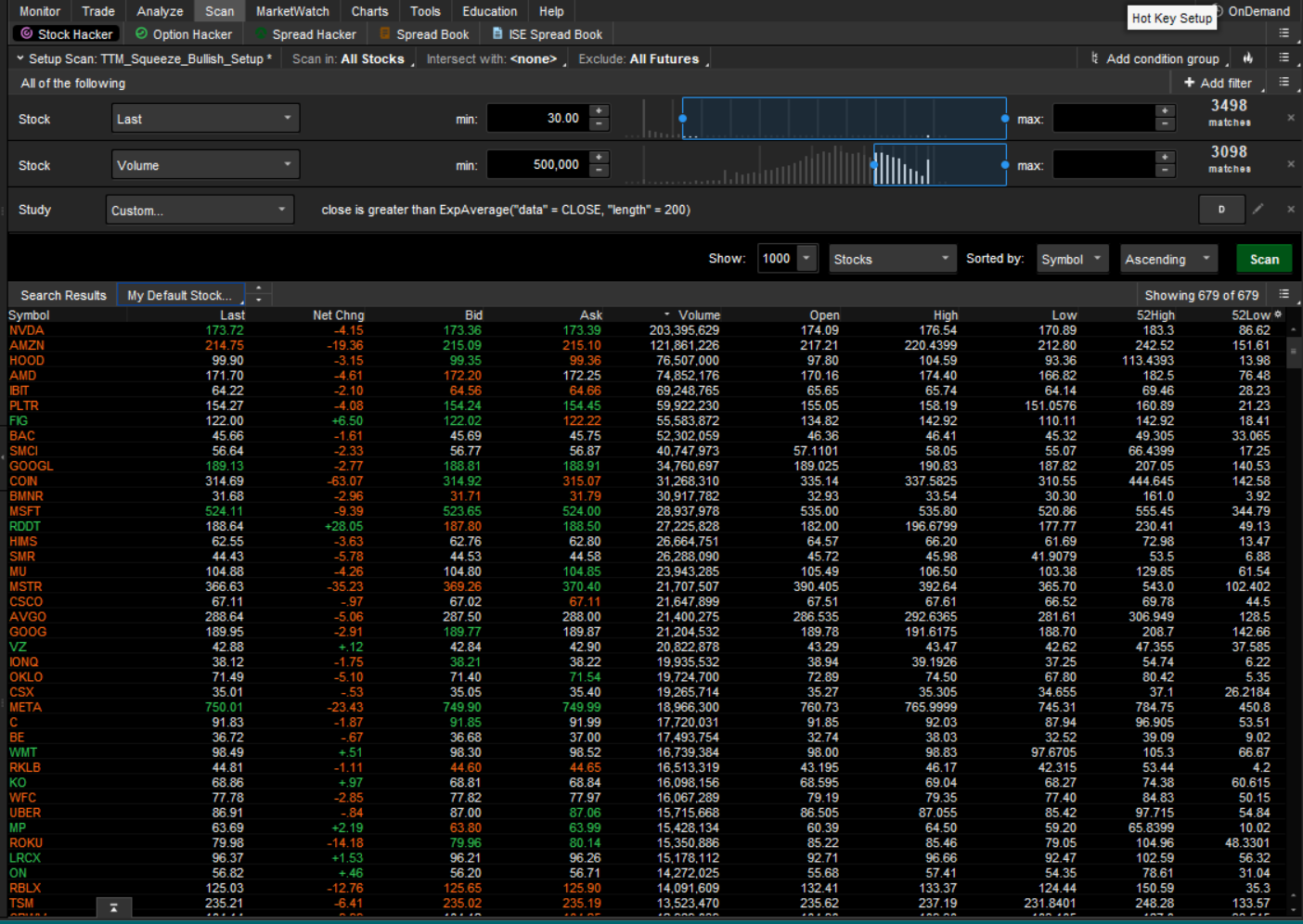Open the list menu icon in the Setup Scan row
The width and height of the screenshot is (1303, 924).
point(1284,58)
